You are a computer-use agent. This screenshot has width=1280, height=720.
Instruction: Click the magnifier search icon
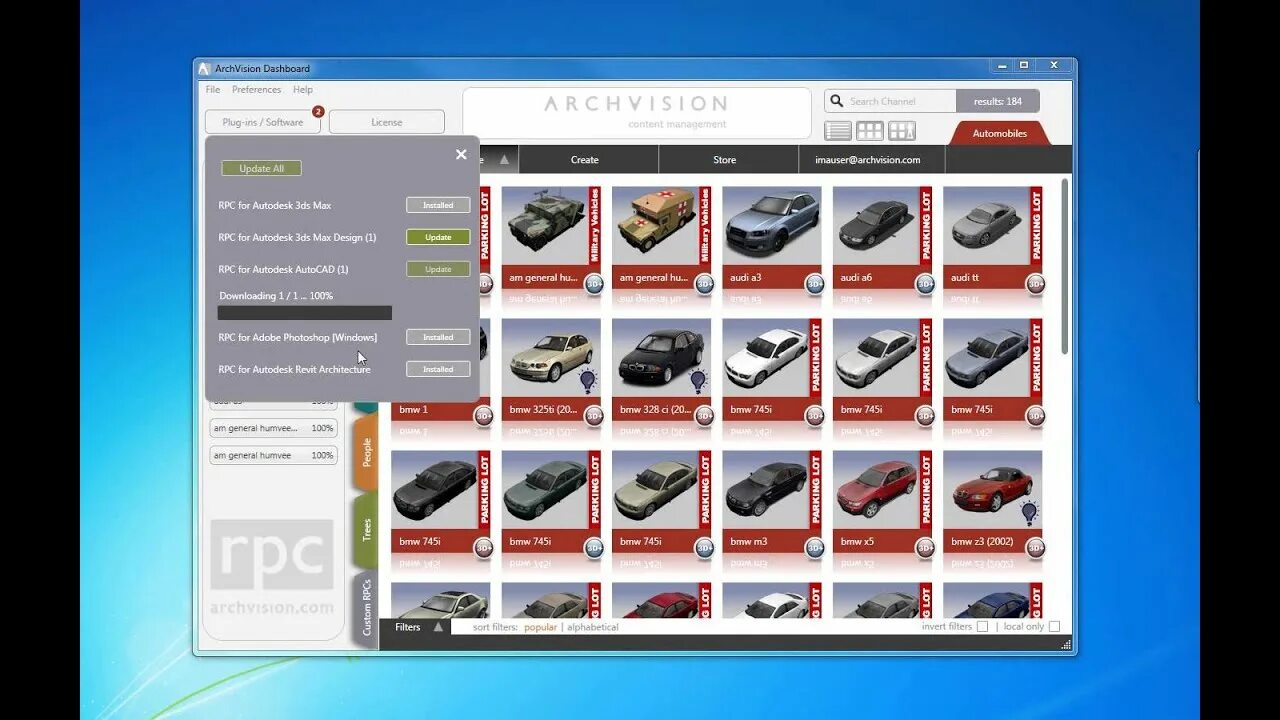836,101
